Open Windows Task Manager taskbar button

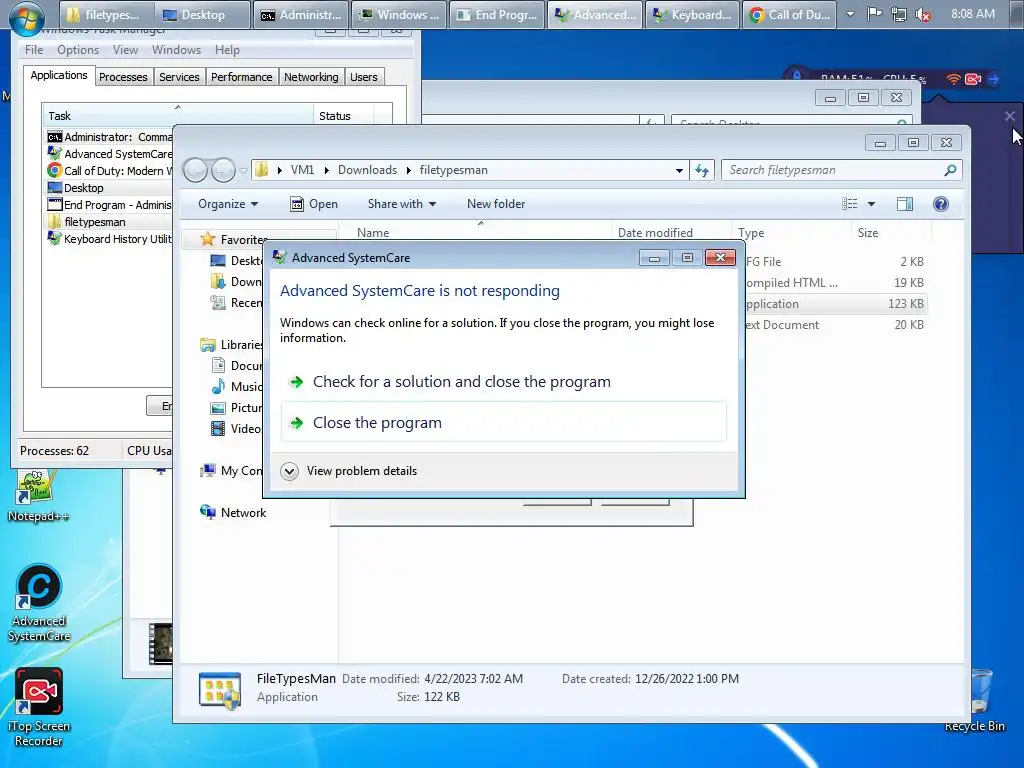(x=399, y=14)
